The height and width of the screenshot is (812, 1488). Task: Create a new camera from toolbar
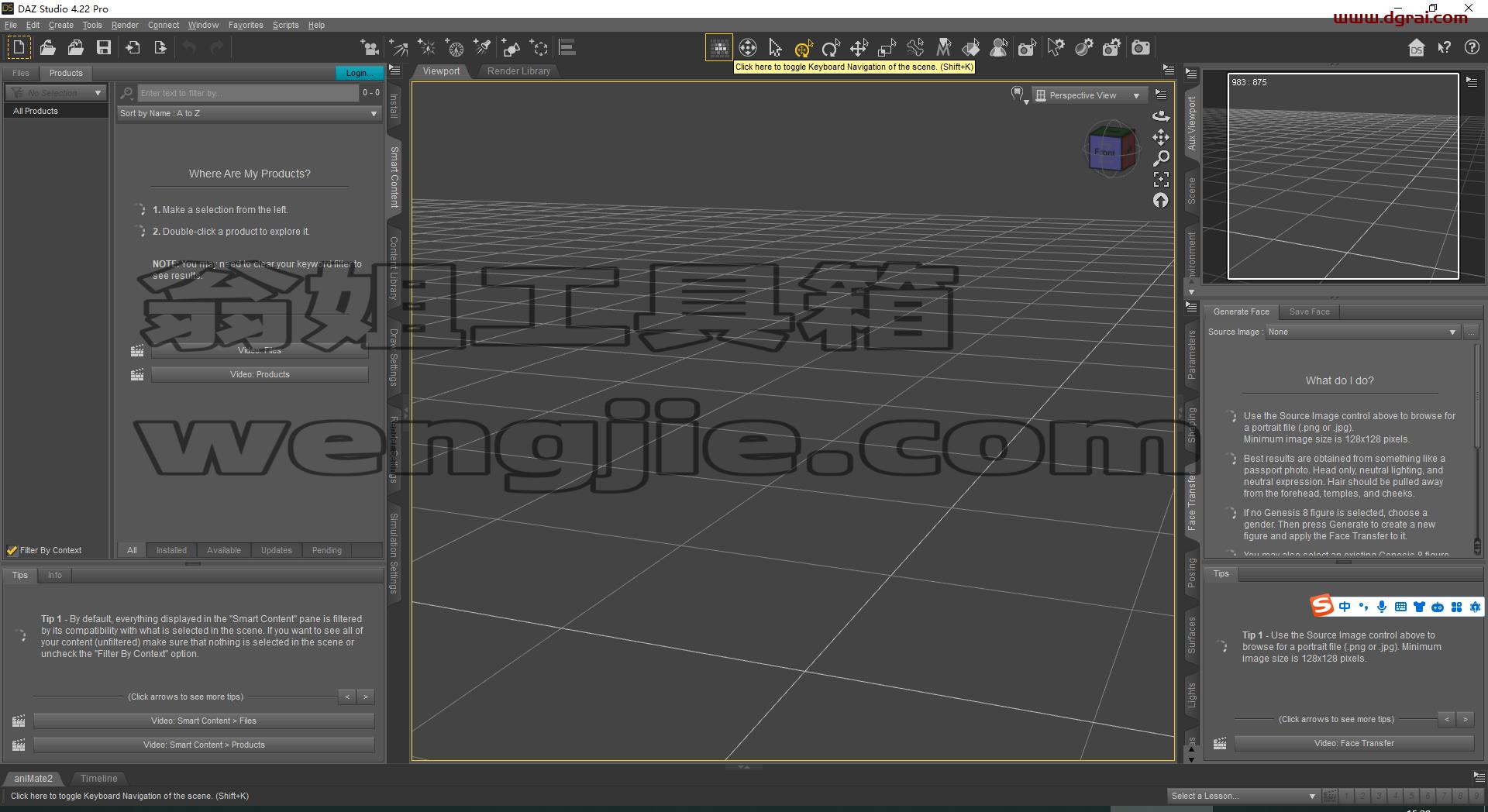[370, 47]
